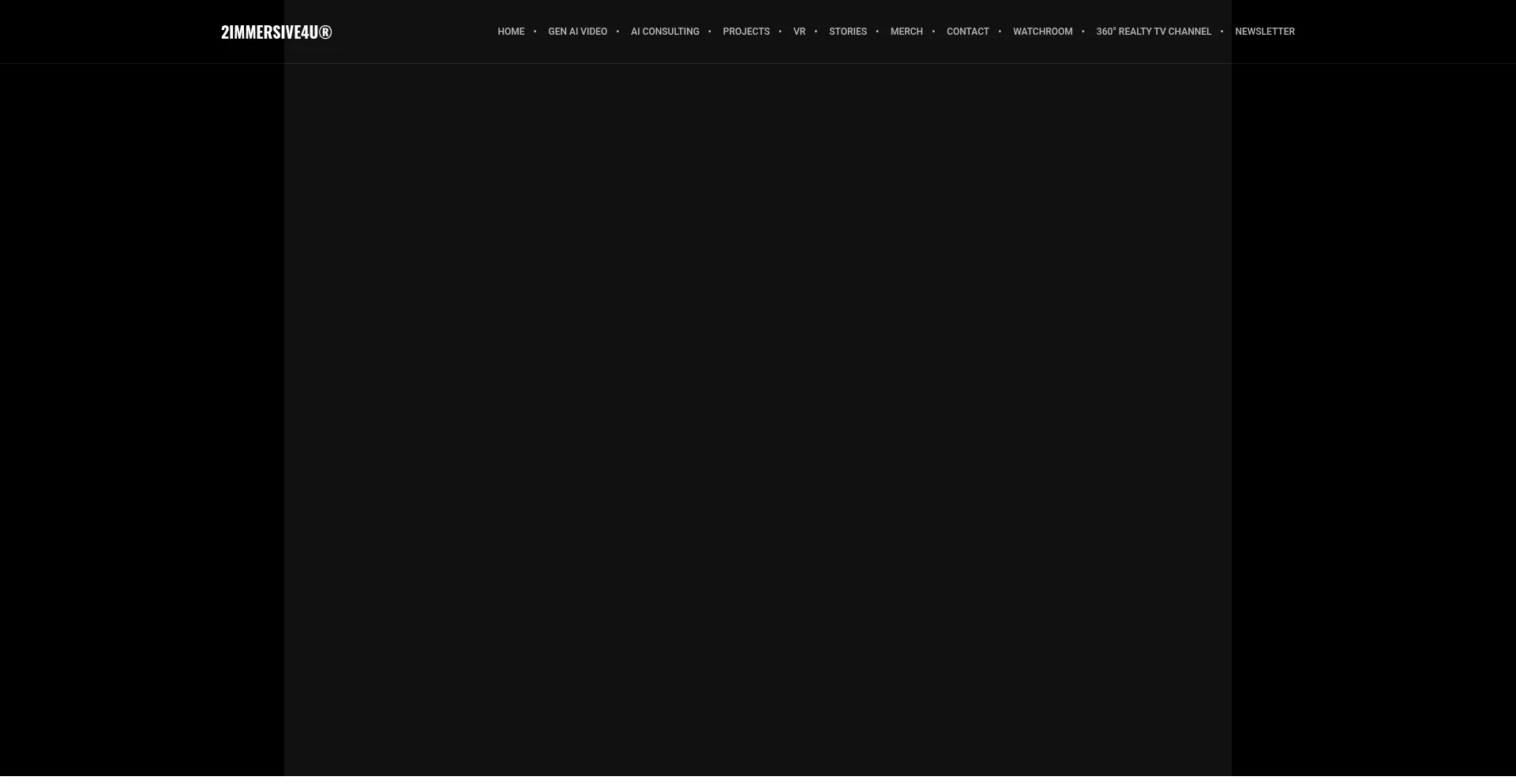1516x784 pixels.
Task: Click the dot separator between Home and Gen AI Video
Action: point(535,32)
